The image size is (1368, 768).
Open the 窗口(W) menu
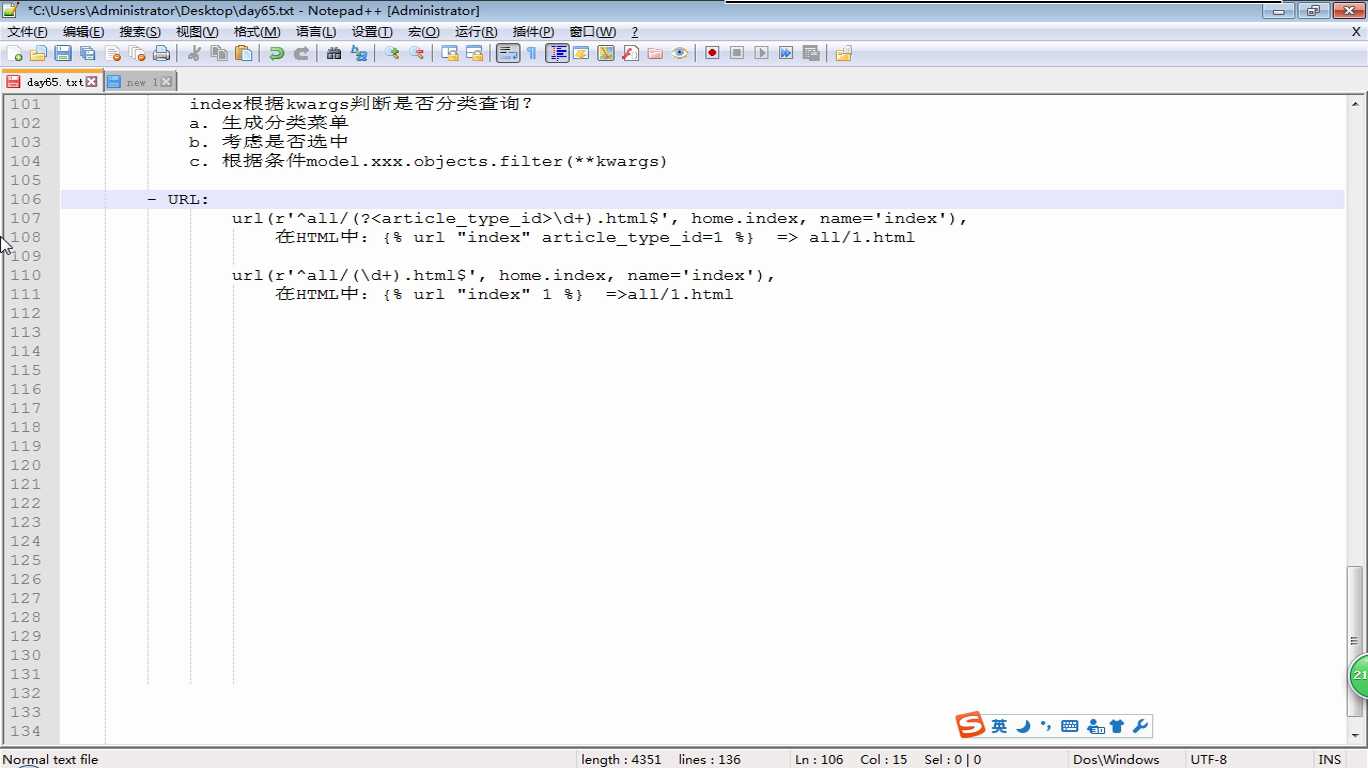pos(593,32)
